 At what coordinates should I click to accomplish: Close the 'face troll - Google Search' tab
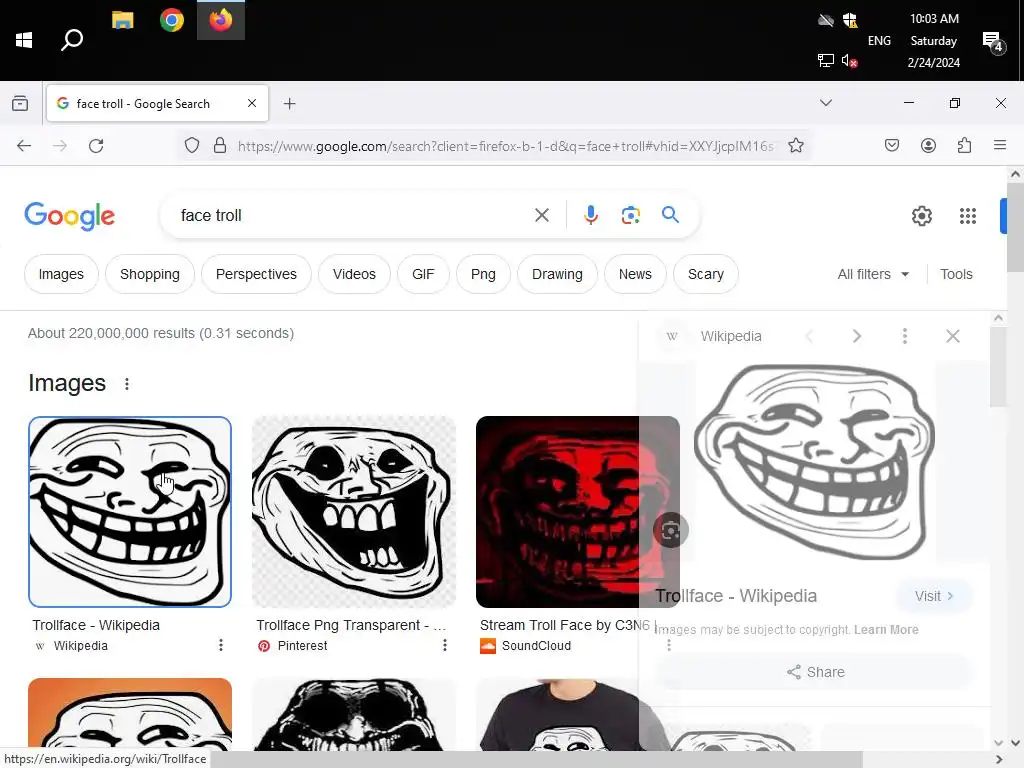[251, 103]
